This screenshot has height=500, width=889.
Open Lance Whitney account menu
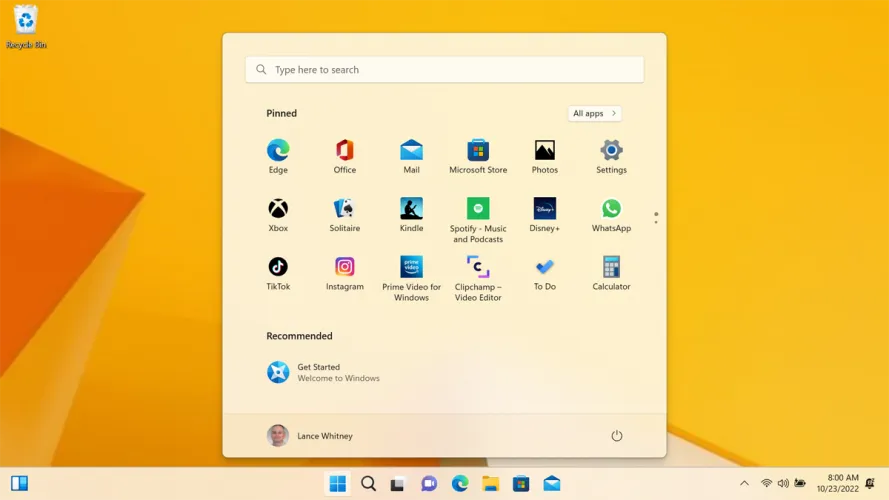tap(310, 436)
